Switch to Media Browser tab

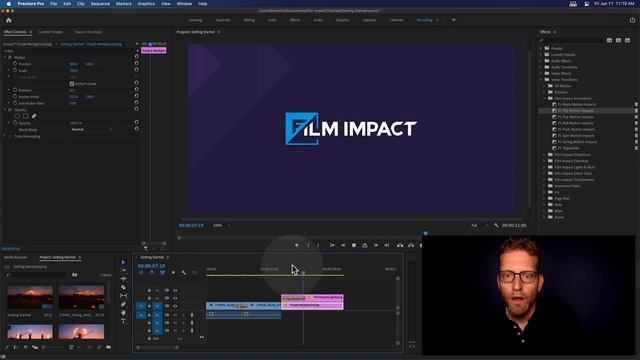pos(16,258)
